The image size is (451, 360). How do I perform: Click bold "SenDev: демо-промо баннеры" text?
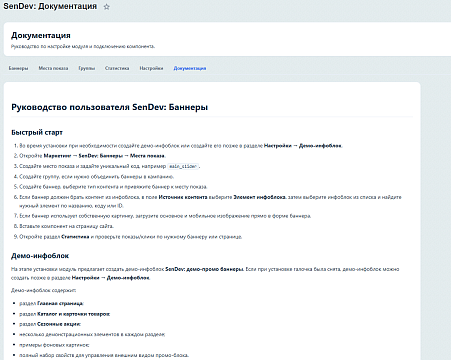204,269
